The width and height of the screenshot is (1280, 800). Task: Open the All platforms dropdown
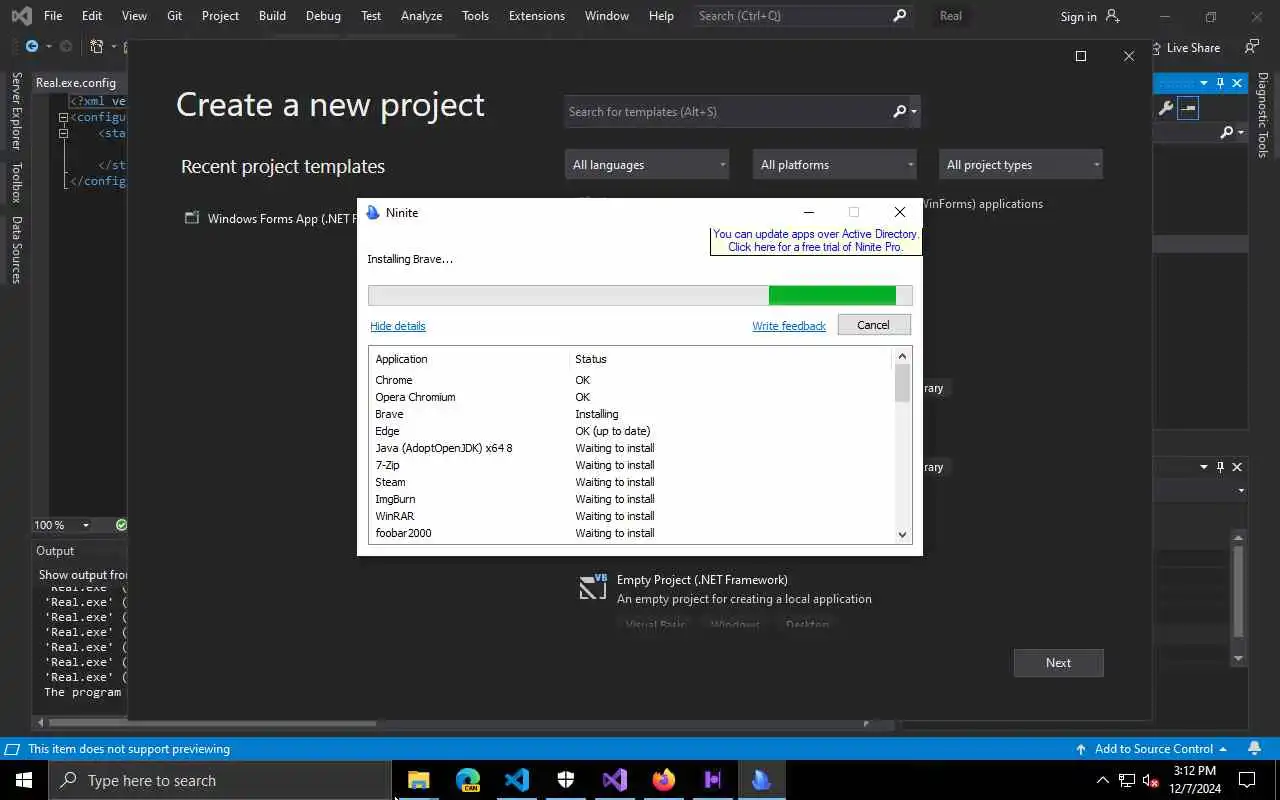[835, 165]
